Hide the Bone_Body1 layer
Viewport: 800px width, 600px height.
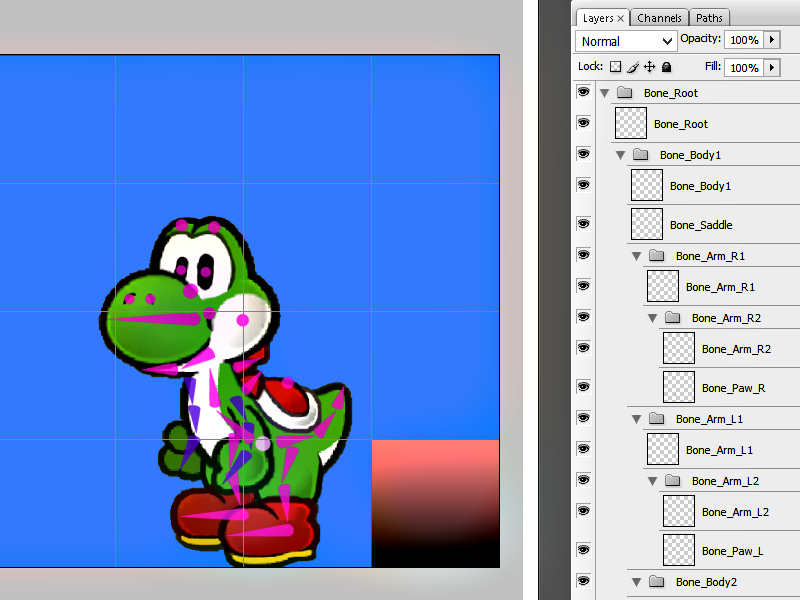pos(583,185)
